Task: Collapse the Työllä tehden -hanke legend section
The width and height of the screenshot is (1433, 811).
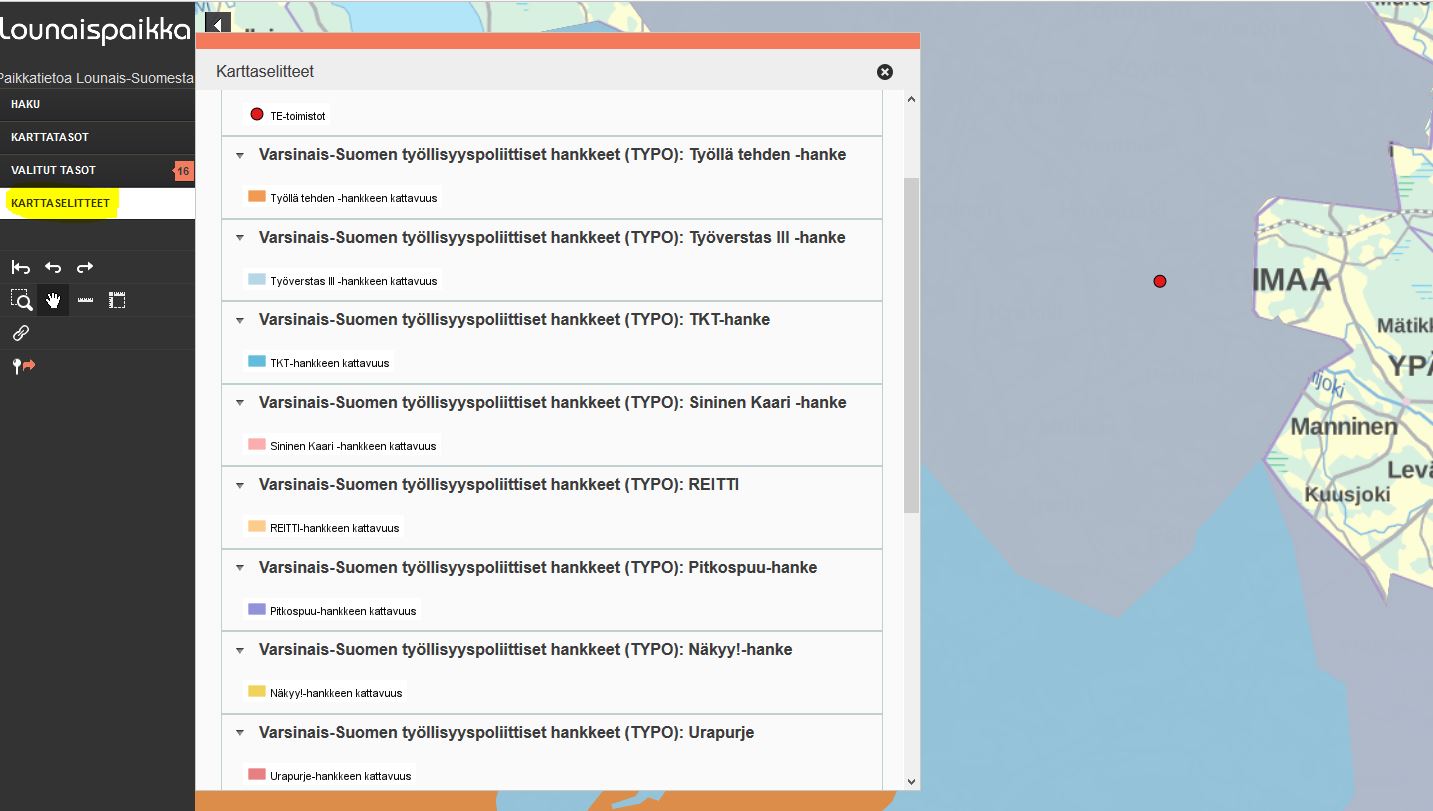Action: click(240, 155)
